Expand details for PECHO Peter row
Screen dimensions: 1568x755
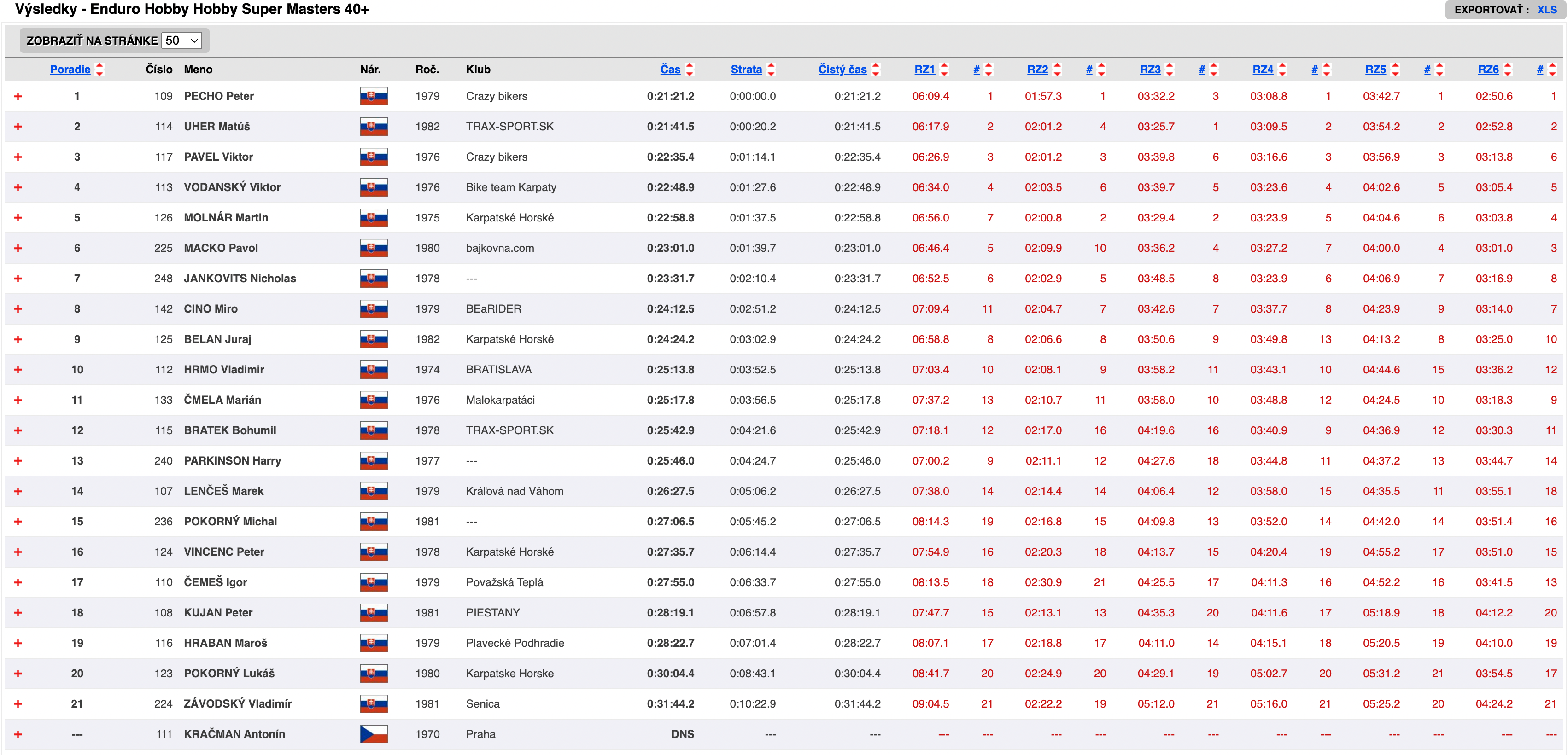pos(18,96)
